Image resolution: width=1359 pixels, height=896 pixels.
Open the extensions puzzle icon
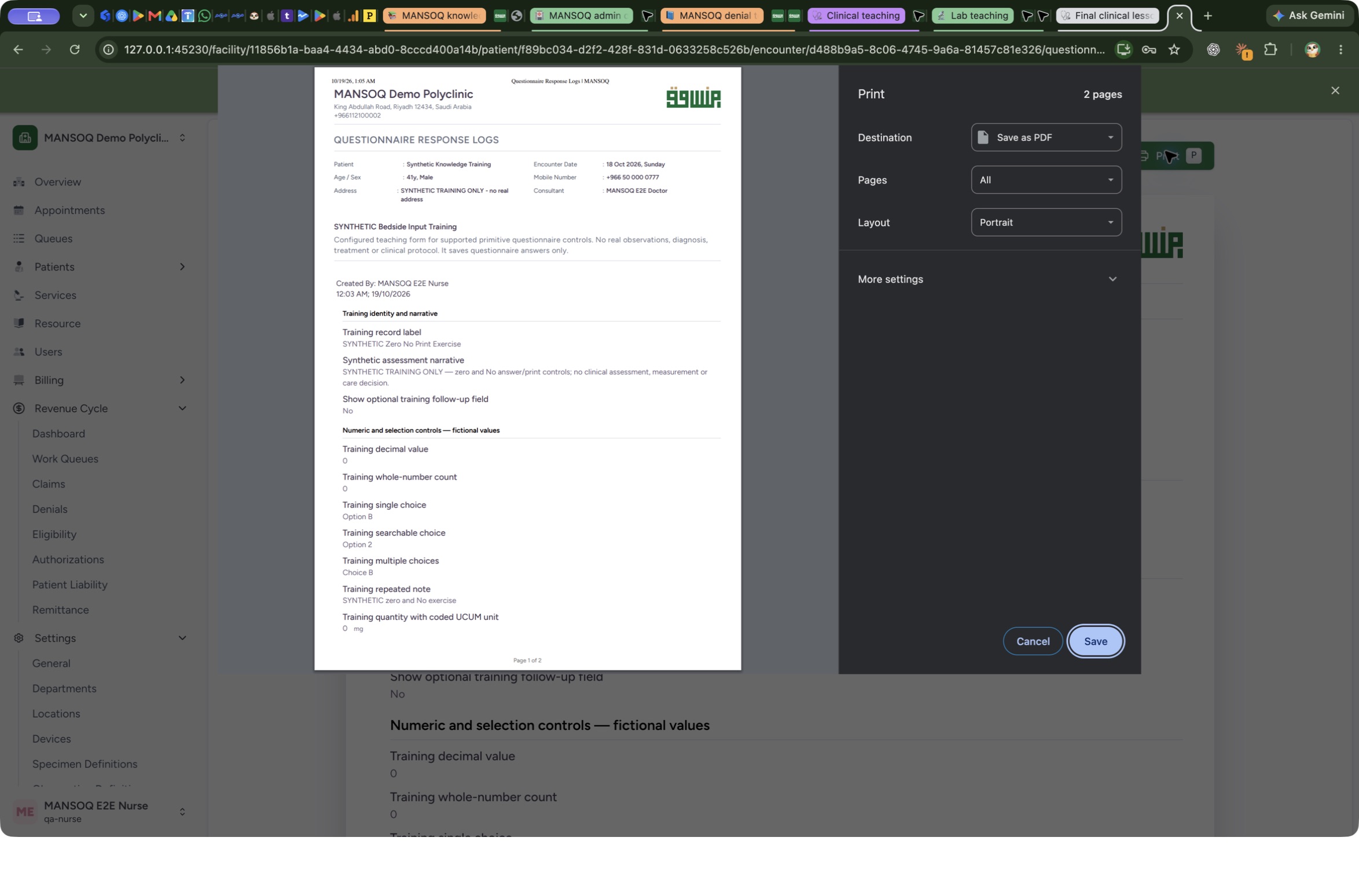pyautogui.click(x=1270, y=50)
